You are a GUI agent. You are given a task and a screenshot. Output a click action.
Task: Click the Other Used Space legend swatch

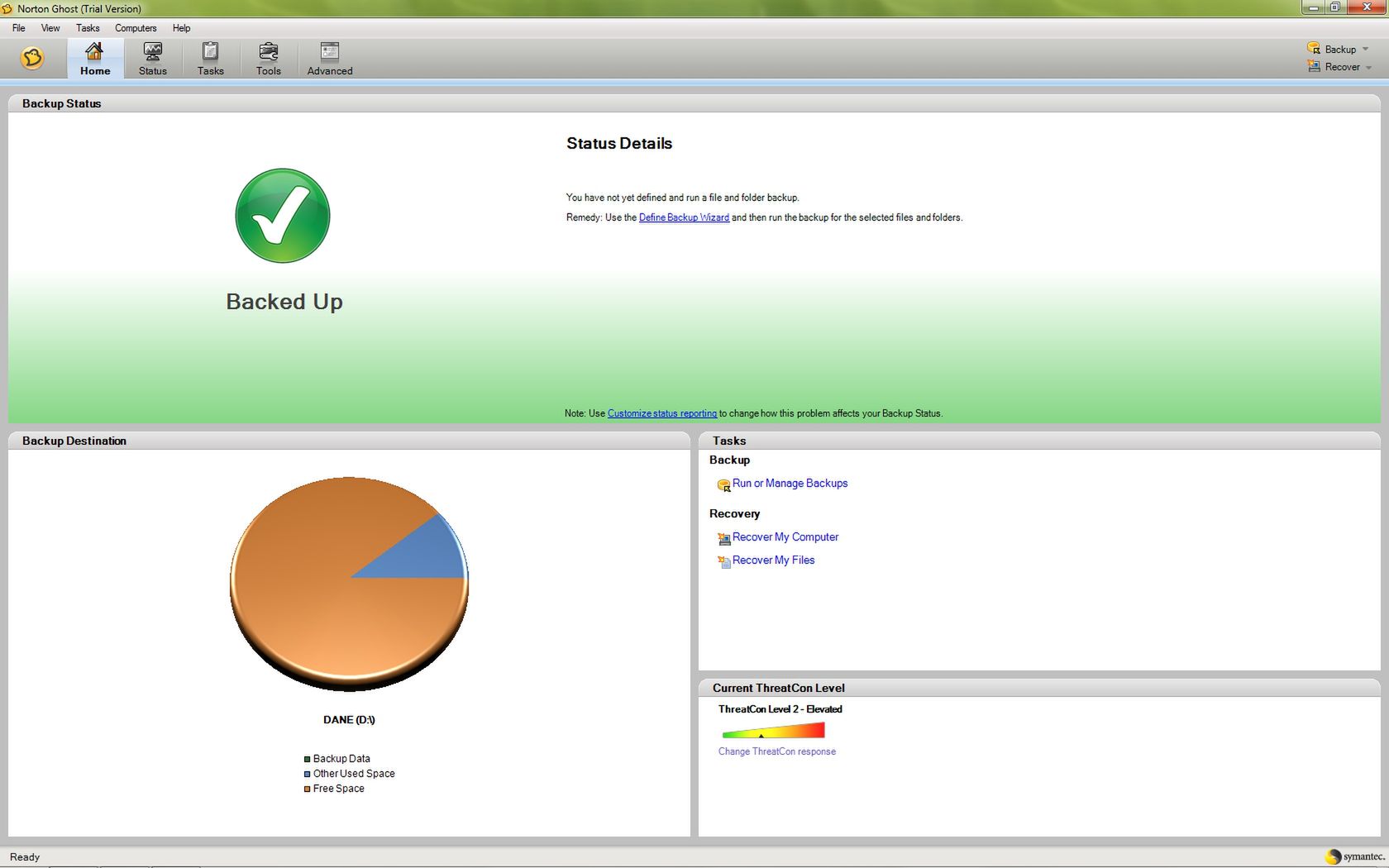[x=307, y=774]
